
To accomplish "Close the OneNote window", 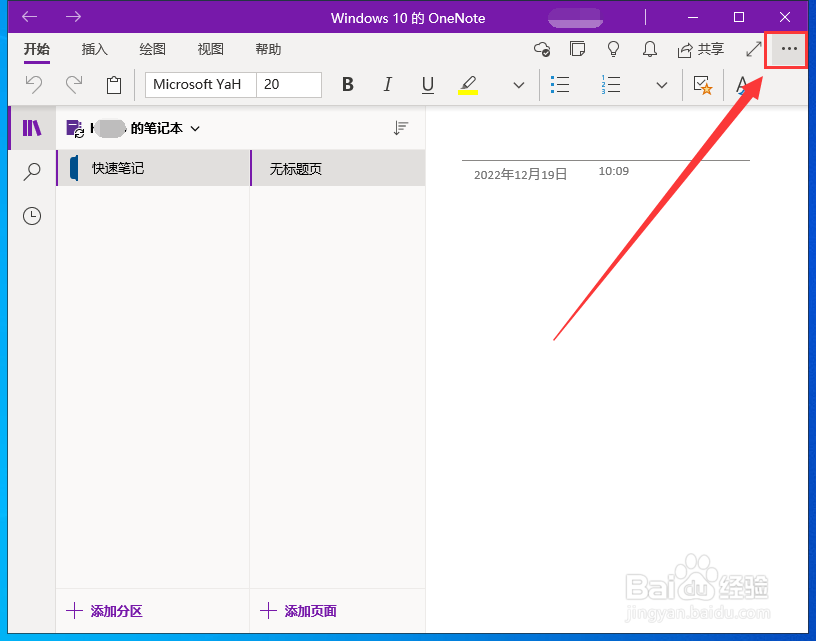I will [x=785, y=17].
